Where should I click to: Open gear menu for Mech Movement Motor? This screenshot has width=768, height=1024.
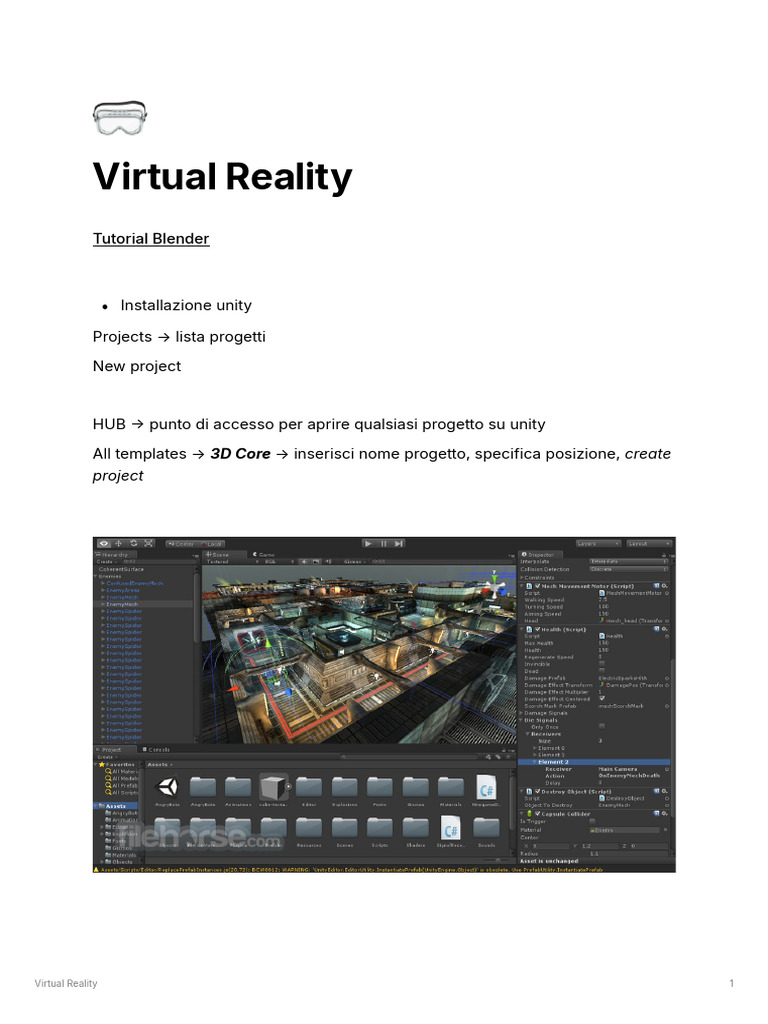665,586
